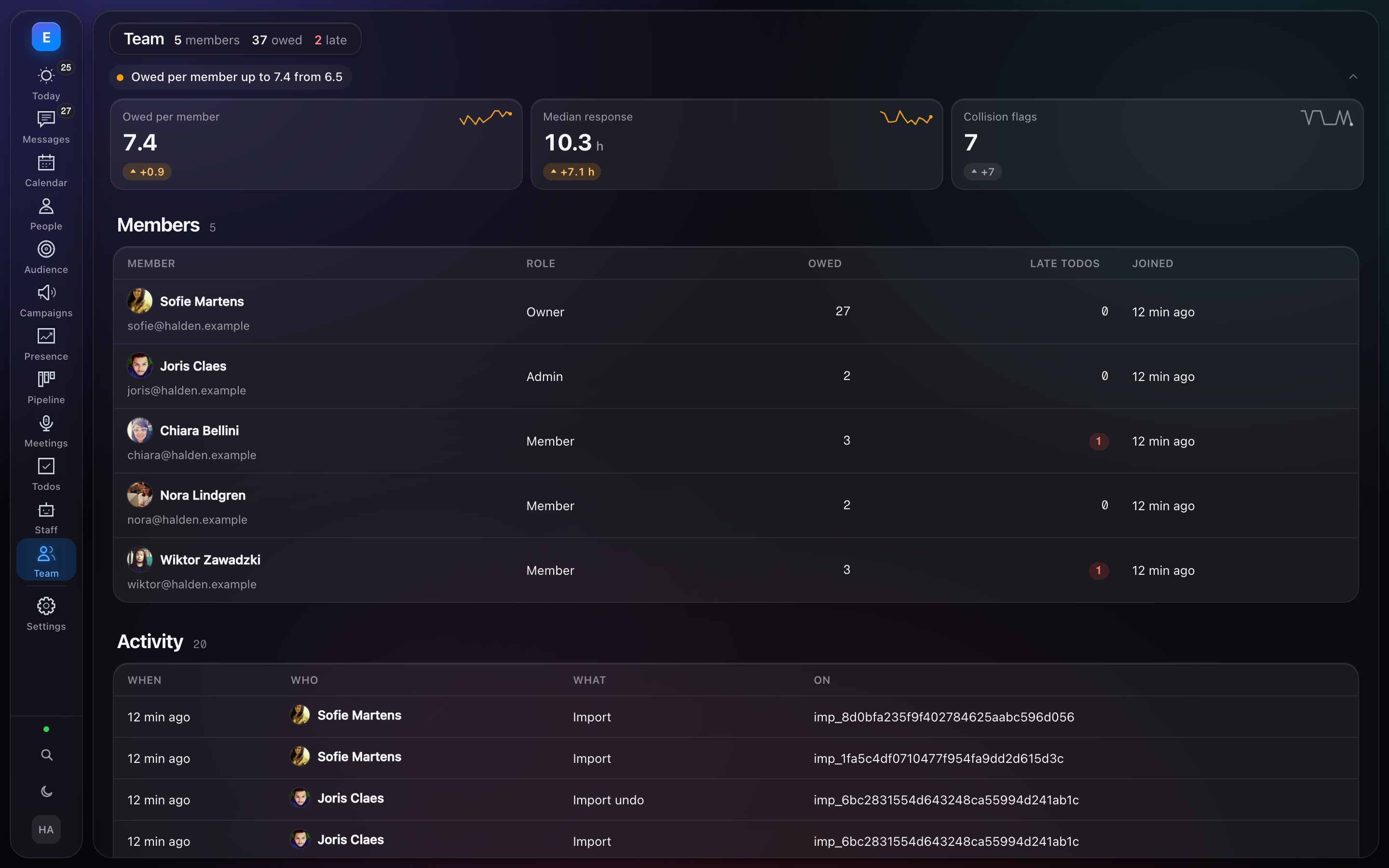Click the 37 owed count in header
This screenshot has height=868, width=1389.
point(277,40)
